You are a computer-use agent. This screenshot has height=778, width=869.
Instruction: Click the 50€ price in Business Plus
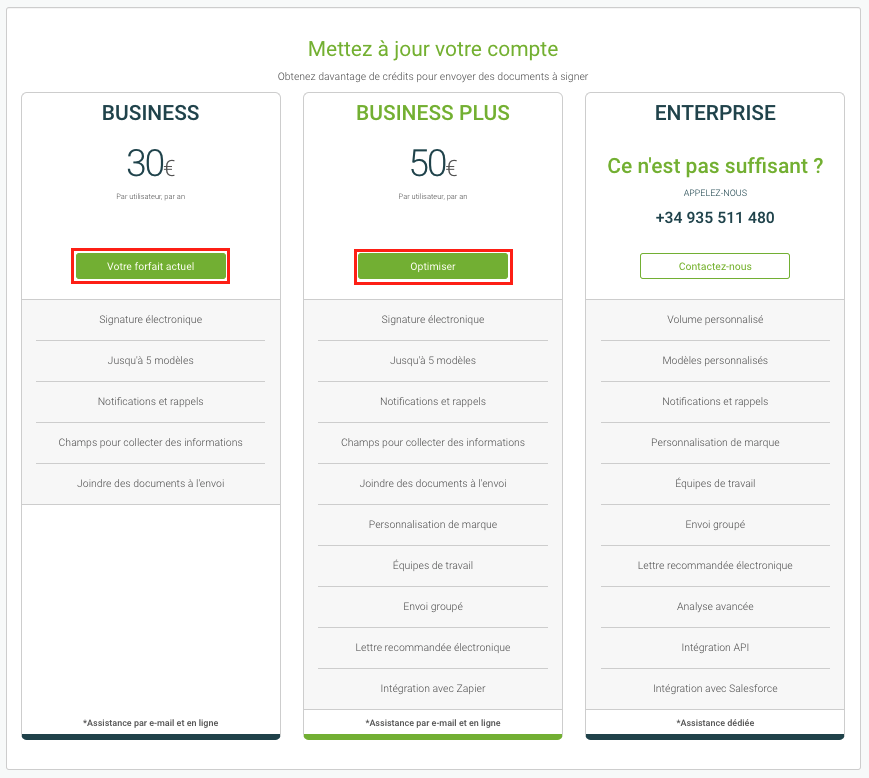click(433, 163)
